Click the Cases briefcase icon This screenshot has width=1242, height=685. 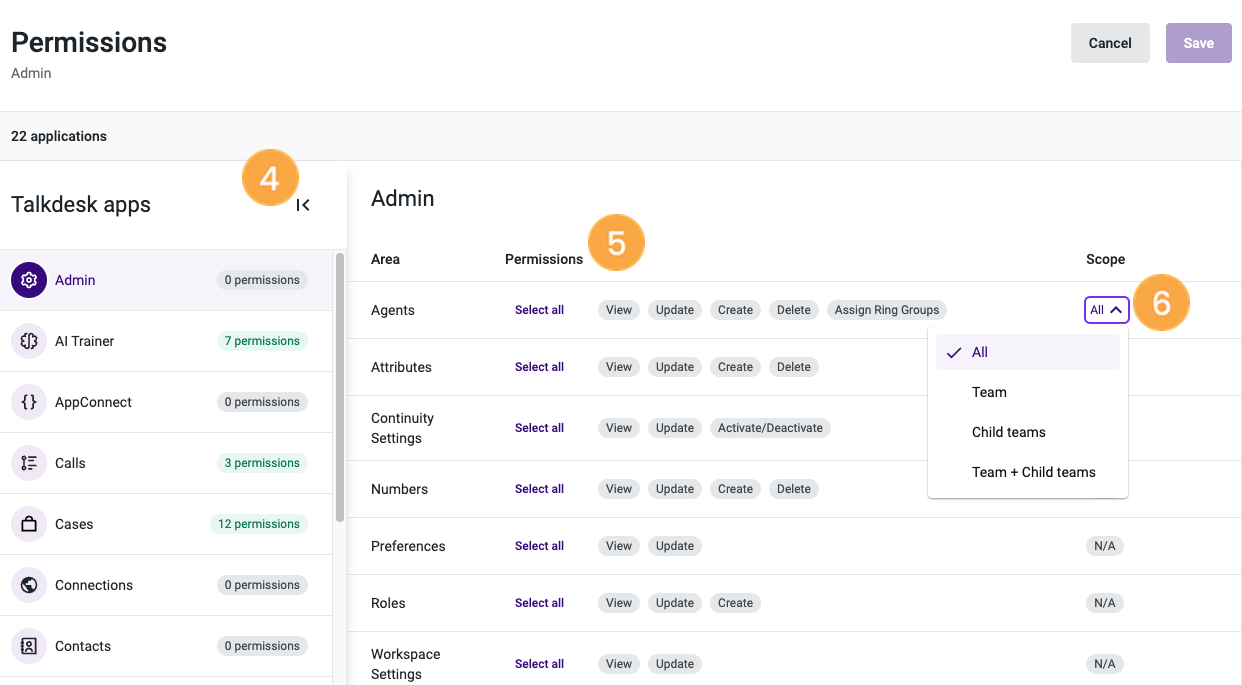click(x=29, y=524)
